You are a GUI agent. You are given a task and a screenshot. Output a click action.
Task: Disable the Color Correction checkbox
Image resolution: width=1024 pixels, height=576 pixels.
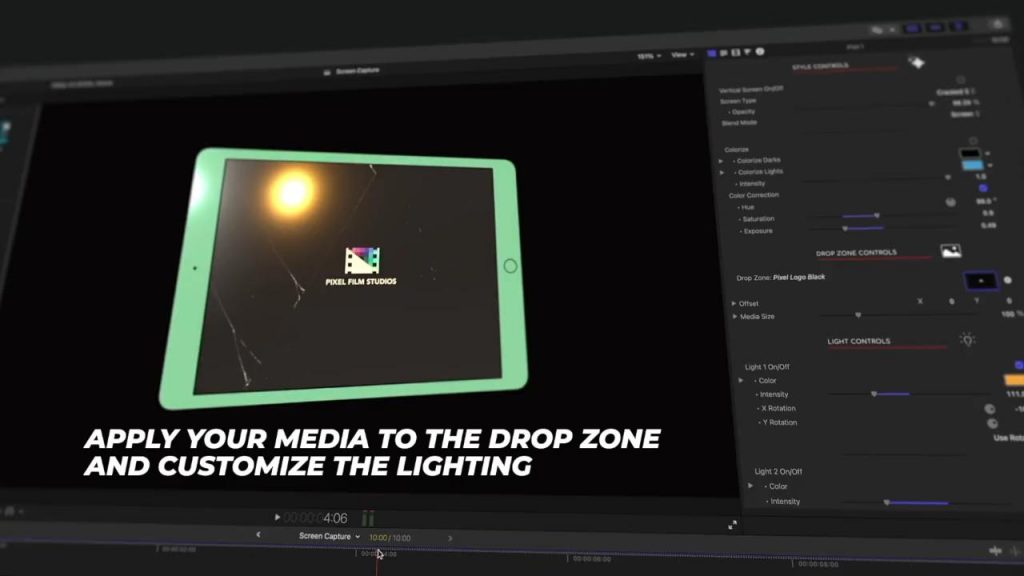tap(983, 188)
